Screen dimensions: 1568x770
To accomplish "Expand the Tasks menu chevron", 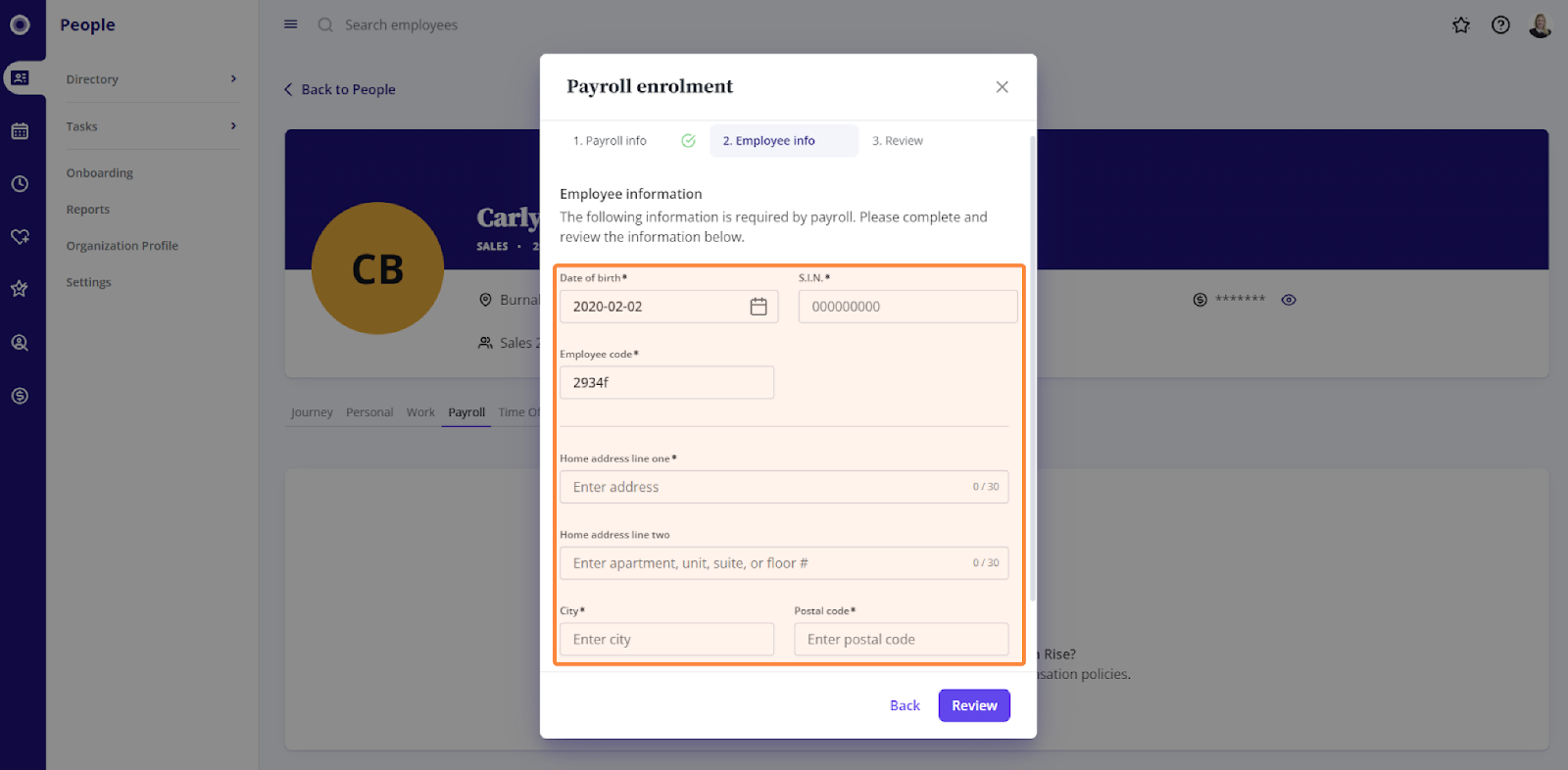I will (x=233, y=125).
